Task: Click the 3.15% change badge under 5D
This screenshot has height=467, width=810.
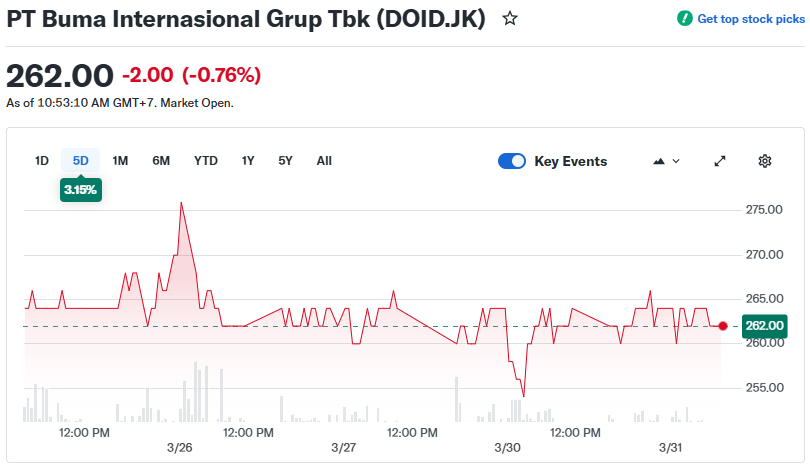Action: point(81,189)
